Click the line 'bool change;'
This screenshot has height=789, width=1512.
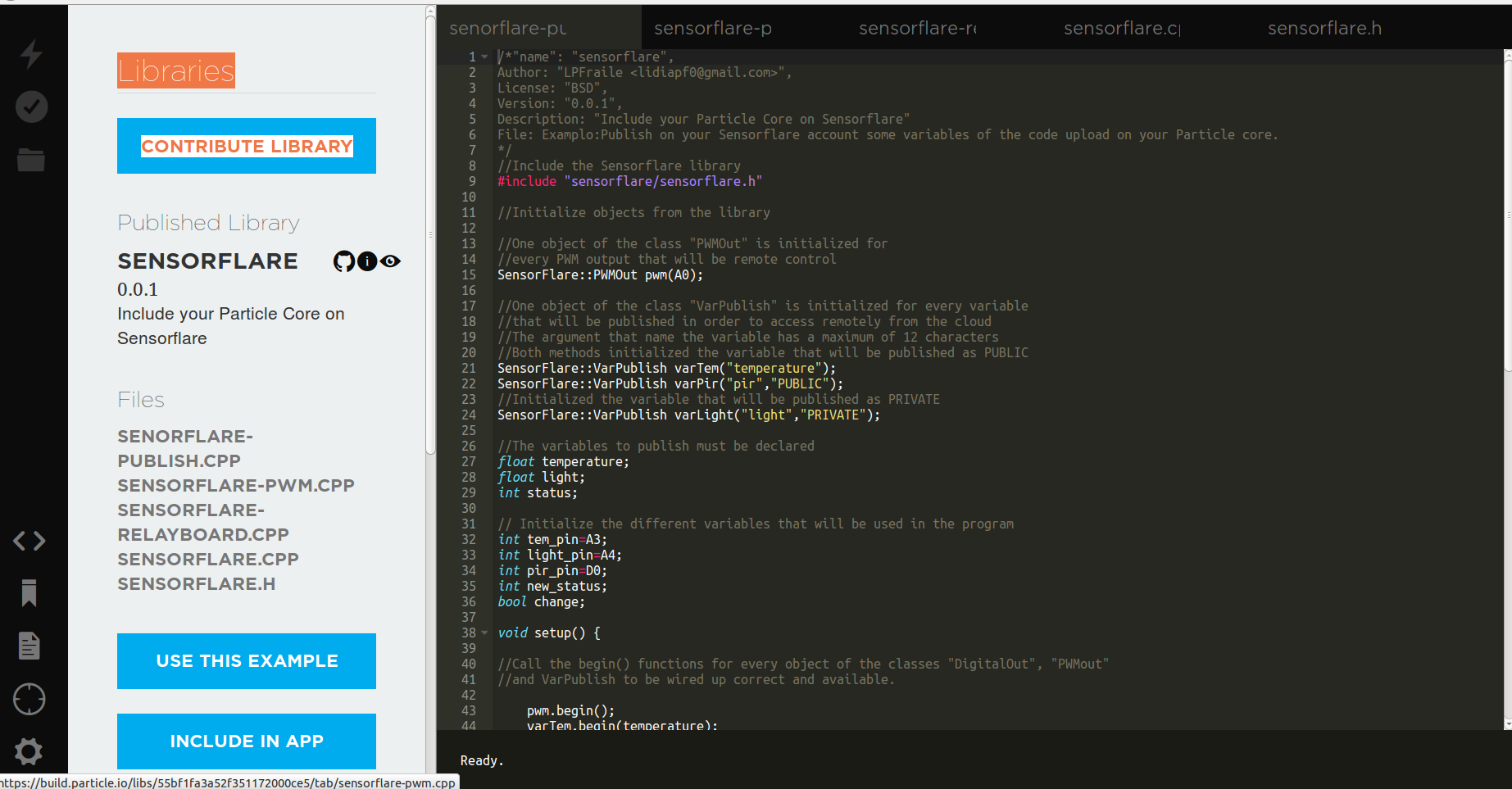[542, 602]
